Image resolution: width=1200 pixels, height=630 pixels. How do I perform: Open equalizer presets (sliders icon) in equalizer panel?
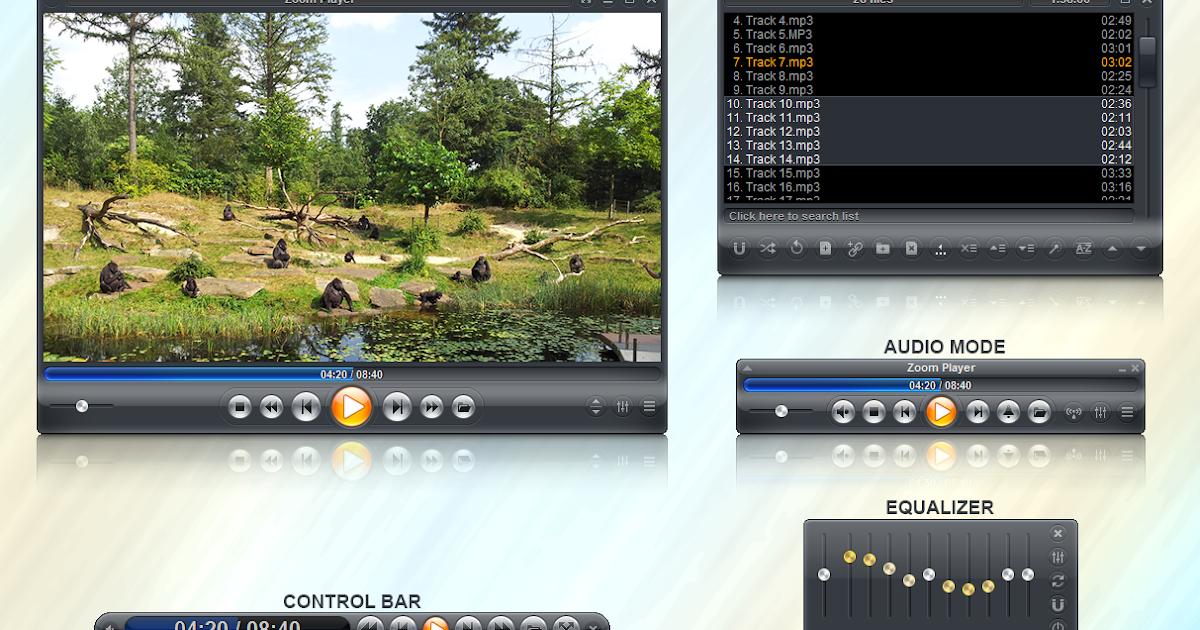click(x=1058, y=557)
